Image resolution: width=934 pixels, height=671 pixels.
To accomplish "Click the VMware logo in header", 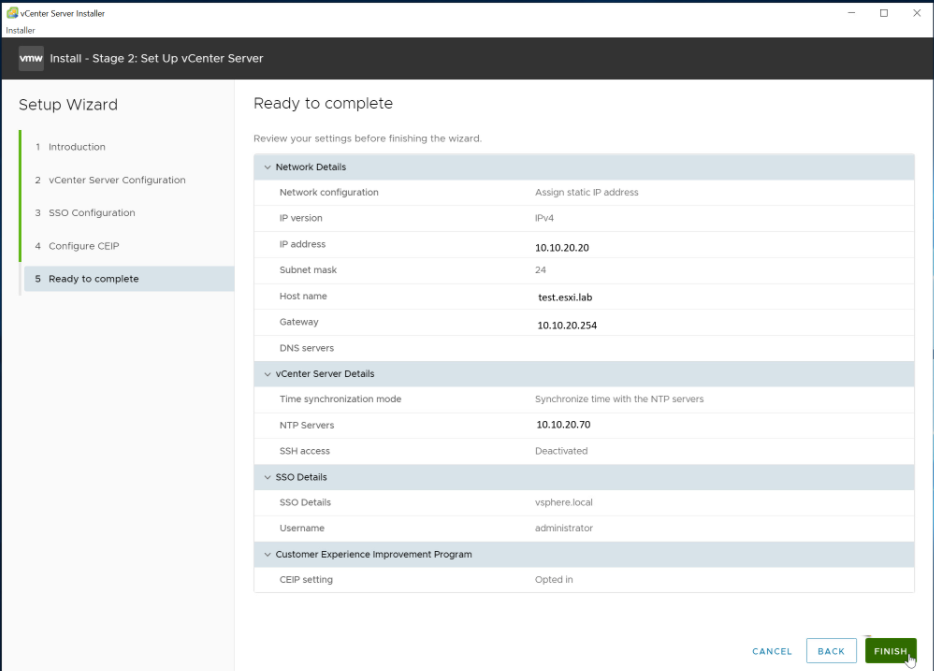I will coord(31,59).
